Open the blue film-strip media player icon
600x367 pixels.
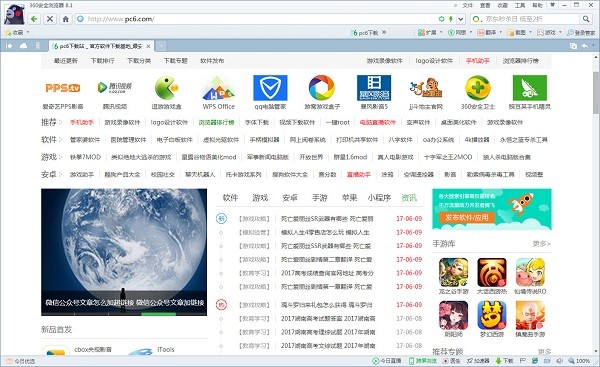[x=374, y=88]
